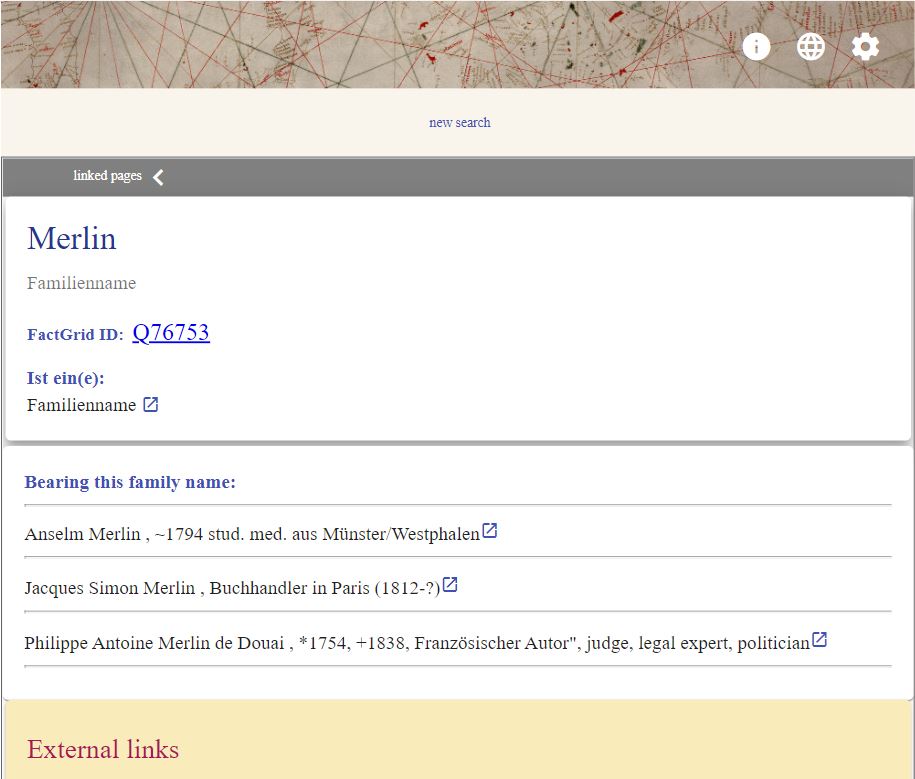This screenshot has width=915, height=779.
Task: Click the globe language icon
Action: pos(810,46)
